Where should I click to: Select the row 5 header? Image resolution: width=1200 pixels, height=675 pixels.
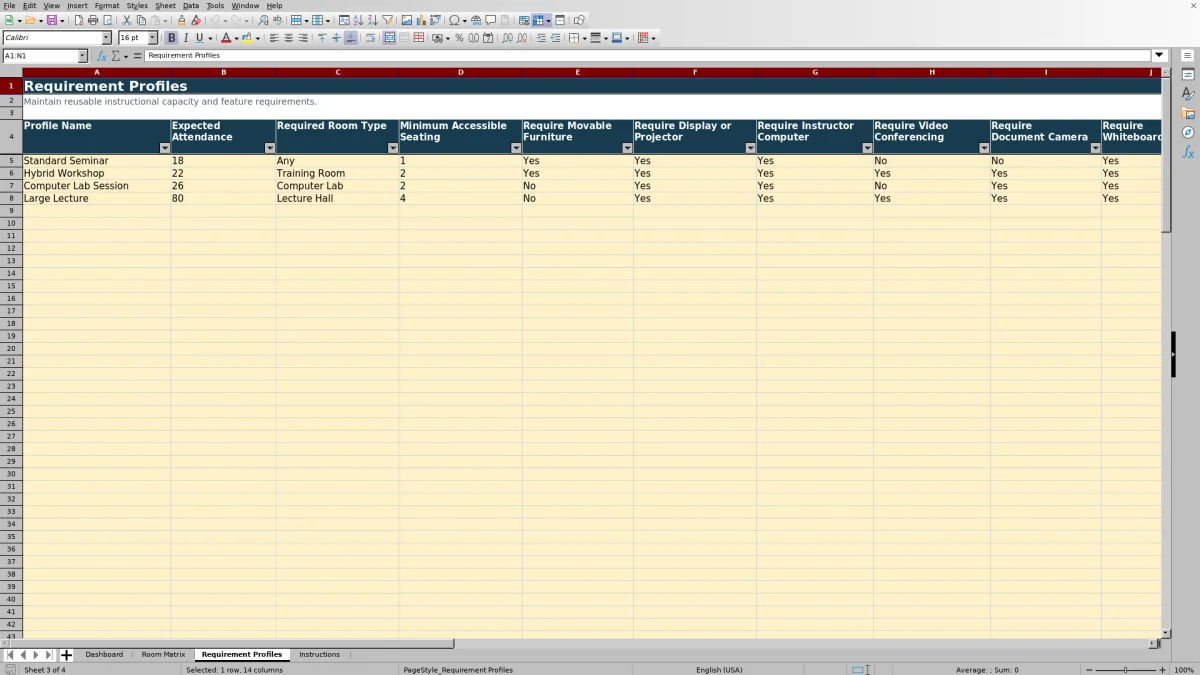coord(11,161)
